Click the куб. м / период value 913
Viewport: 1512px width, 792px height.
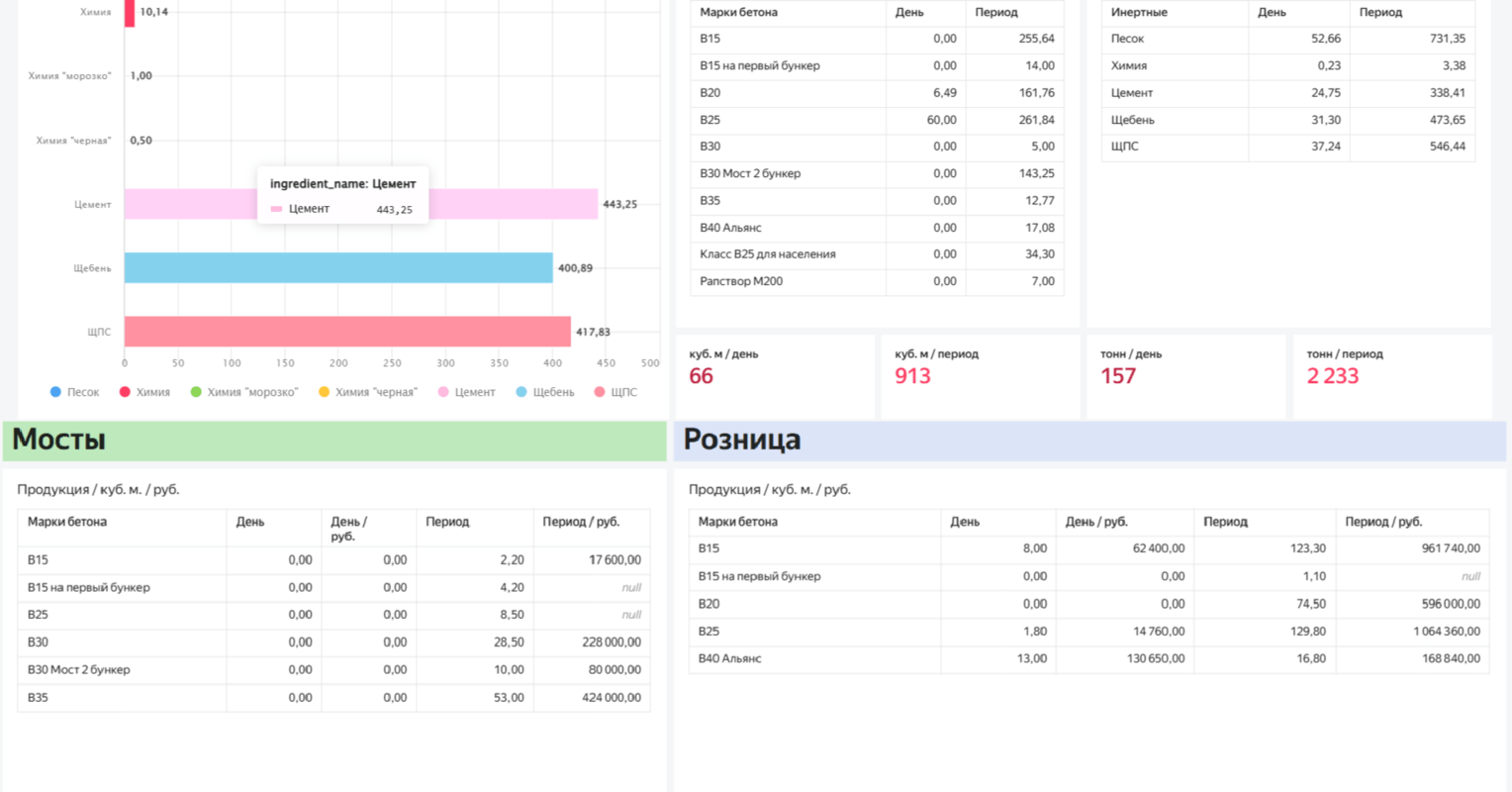pos(912,376)
